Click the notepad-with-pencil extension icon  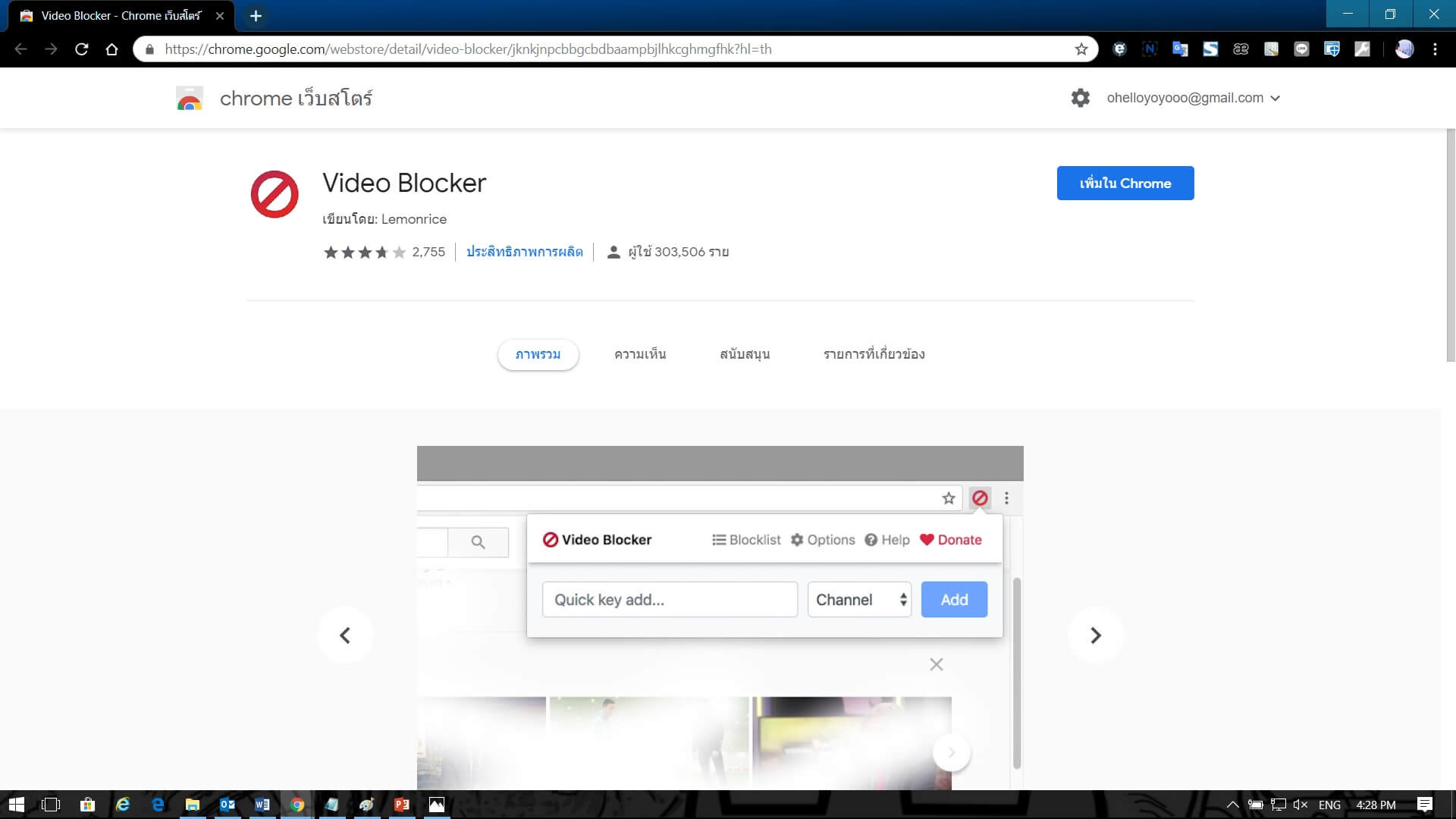point(1271,49)
